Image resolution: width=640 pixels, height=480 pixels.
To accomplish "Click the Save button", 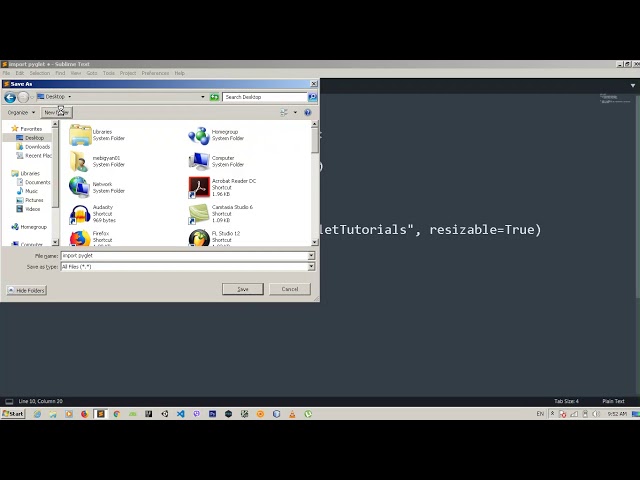I will [x=243, y=289].
